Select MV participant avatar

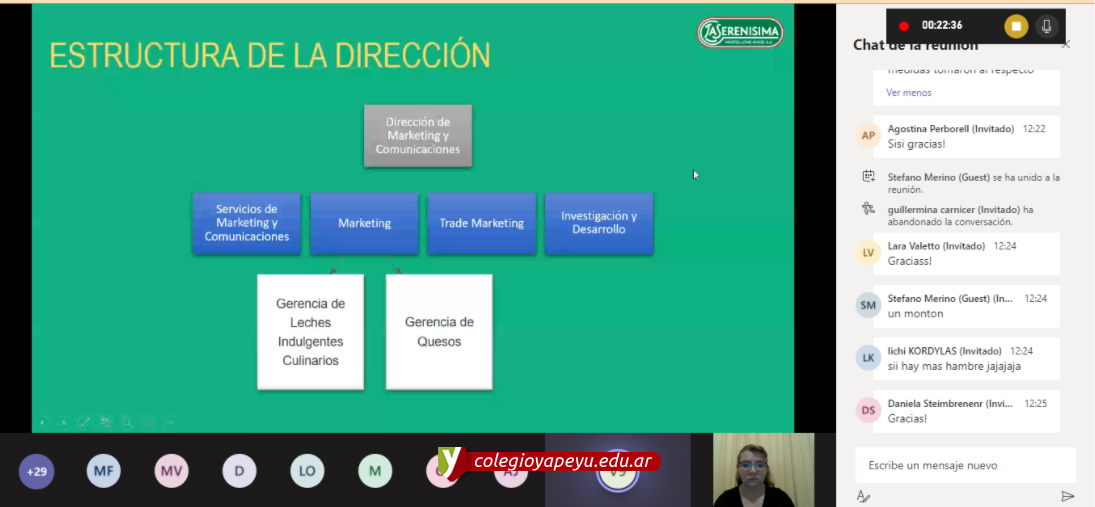coord(172,471)
